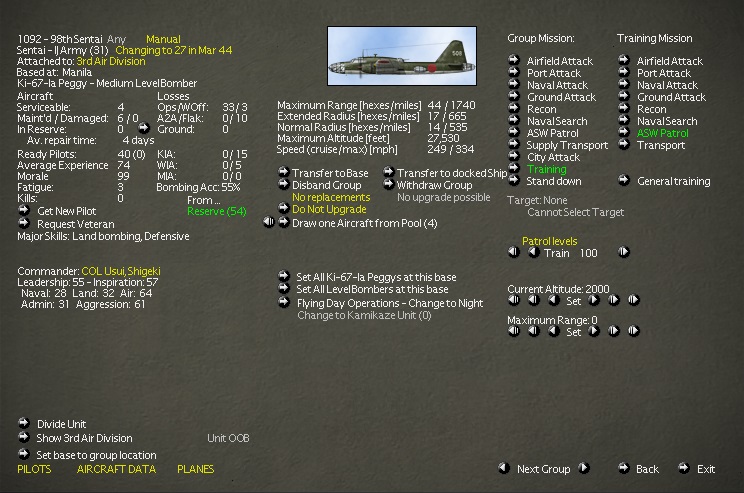Click Get New Pilot arrow

(24, 210)
